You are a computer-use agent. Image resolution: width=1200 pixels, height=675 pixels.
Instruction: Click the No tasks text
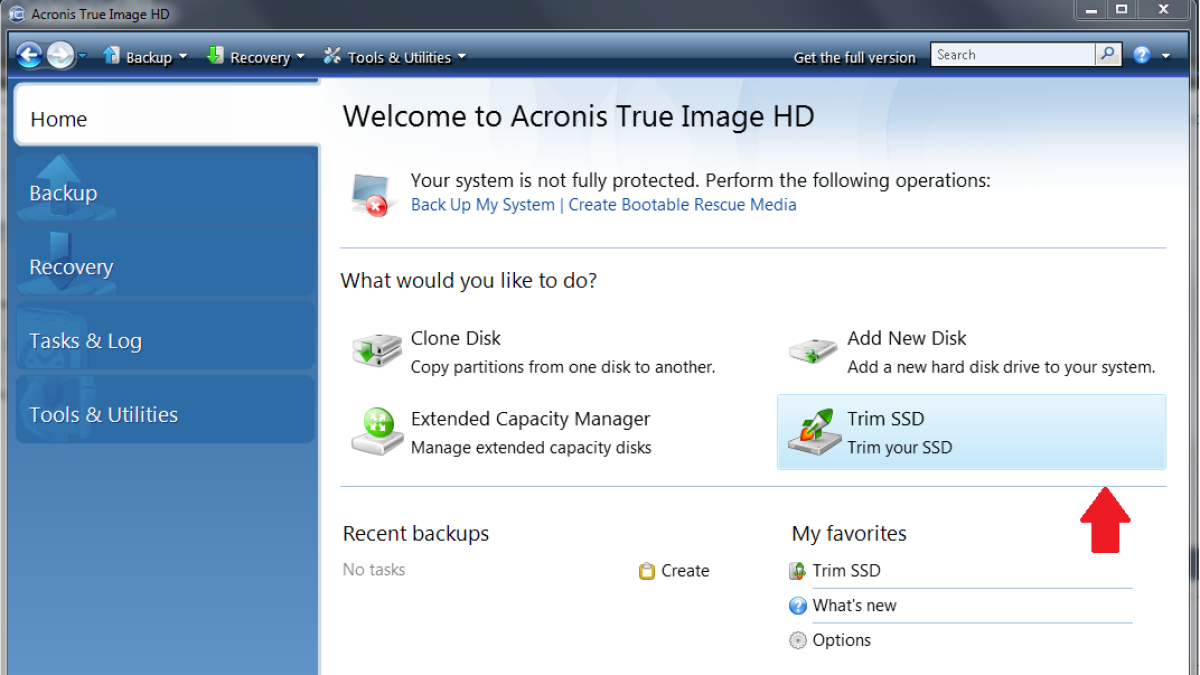click(x=374, y=570)
